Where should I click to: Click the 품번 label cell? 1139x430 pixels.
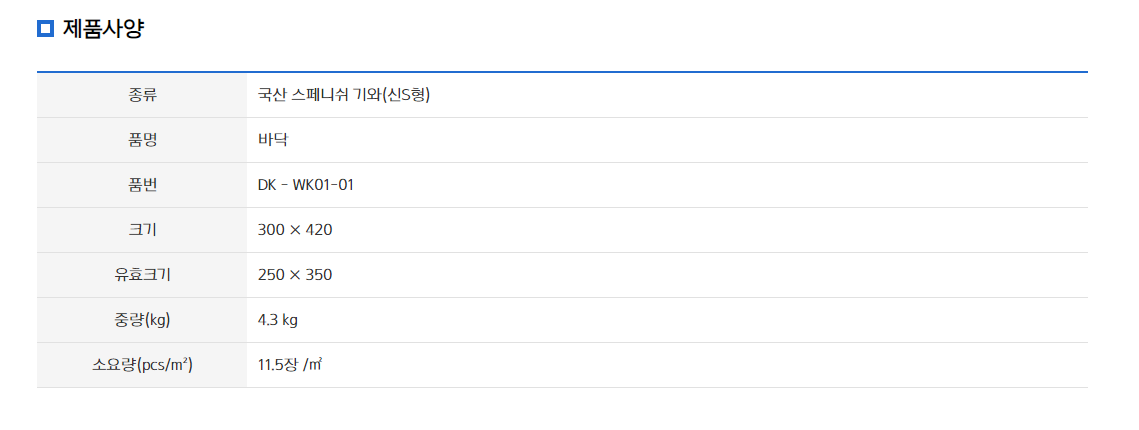pyautogui.click(x=142, y=185)
